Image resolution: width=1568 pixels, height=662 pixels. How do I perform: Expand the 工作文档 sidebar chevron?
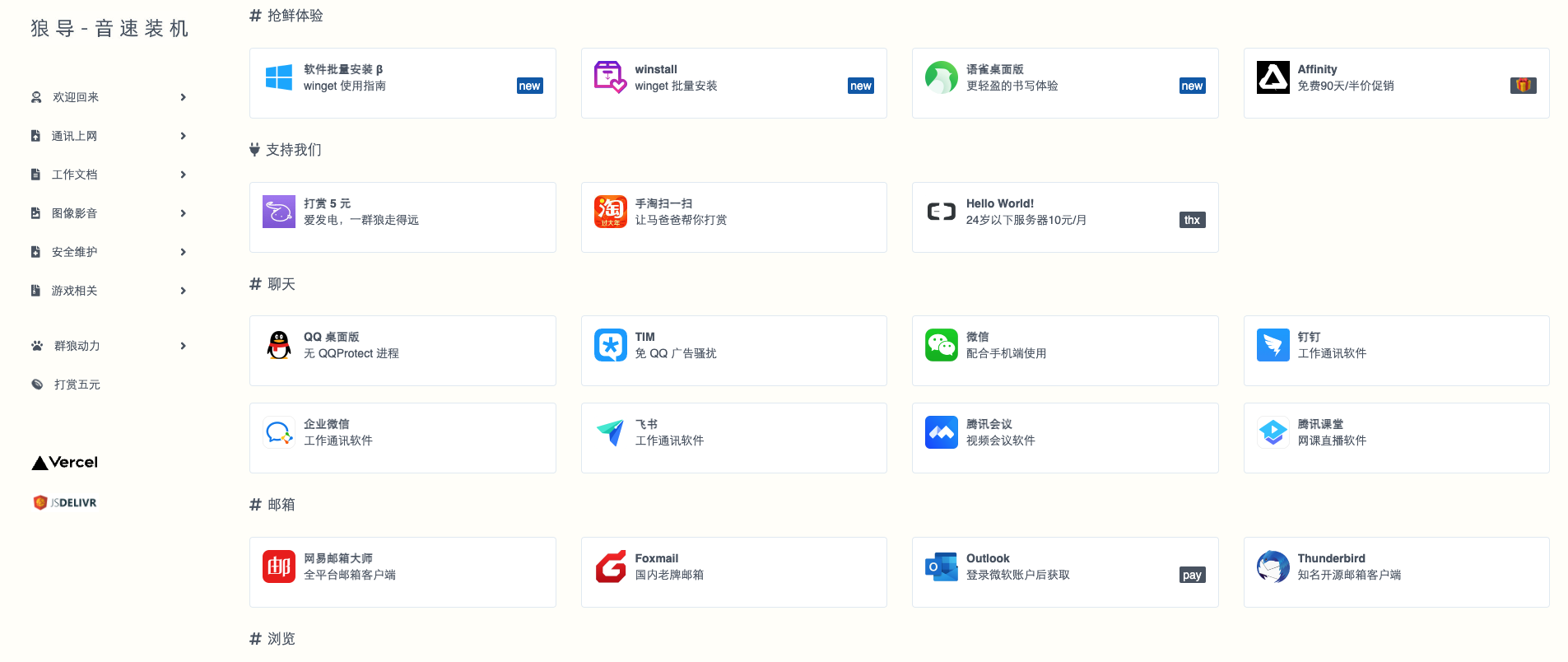tap(183, 175)
